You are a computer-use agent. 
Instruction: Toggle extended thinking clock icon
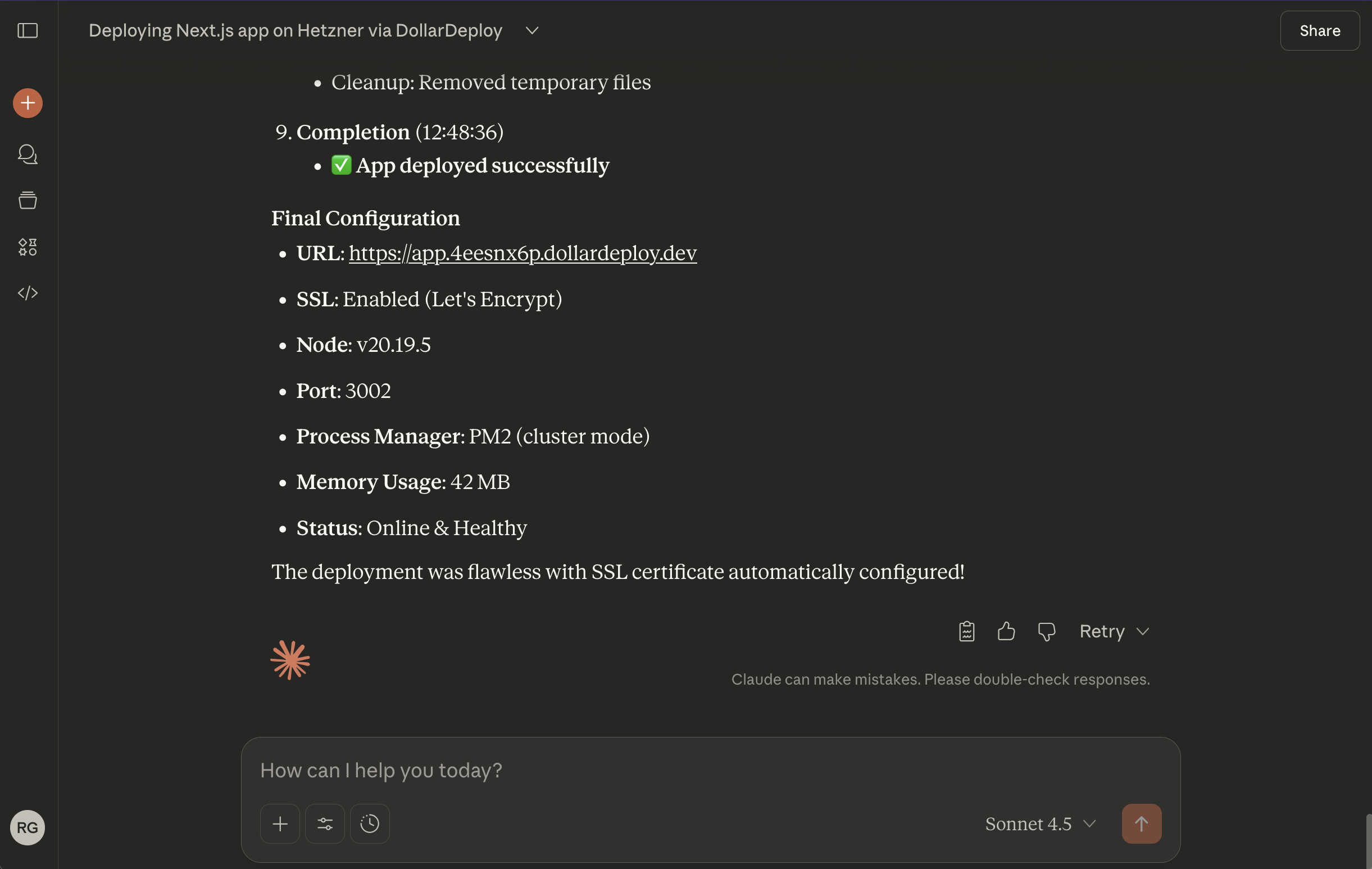point(370,824)
